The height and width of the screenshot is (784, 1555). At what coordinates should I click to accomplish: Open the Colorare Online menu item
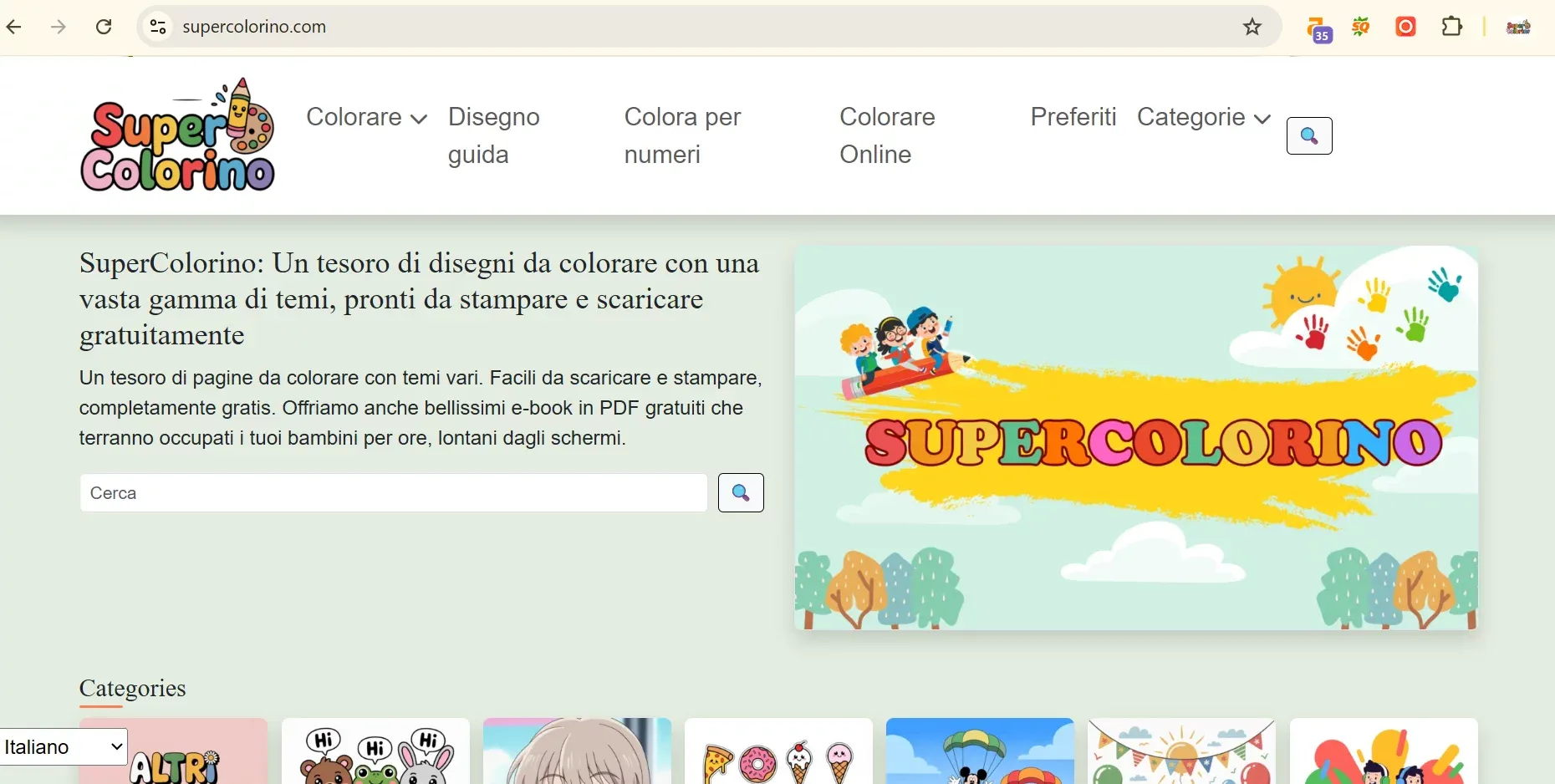[887, 135]
